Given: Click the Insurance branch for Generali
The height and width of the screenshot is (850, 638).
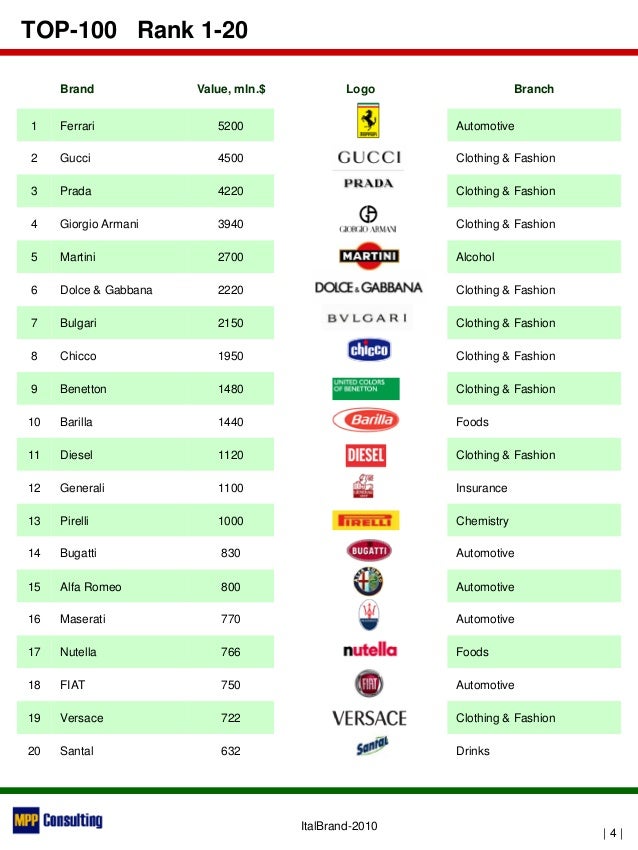Looking at the screenshot, I should click(482, 488).
